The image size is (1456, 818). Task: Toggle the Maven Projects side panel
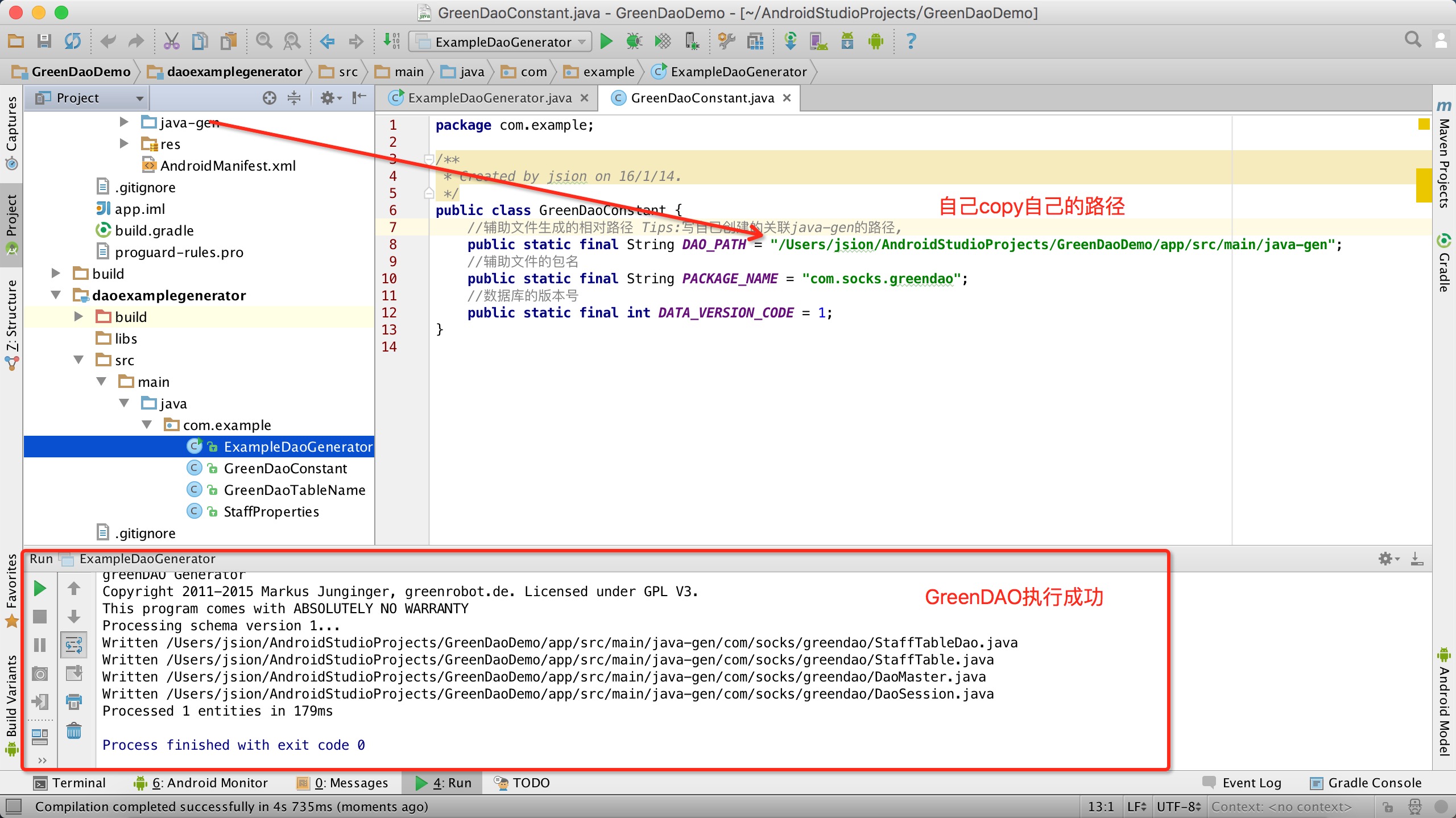pyautogui.click(x=1443, y=155)
